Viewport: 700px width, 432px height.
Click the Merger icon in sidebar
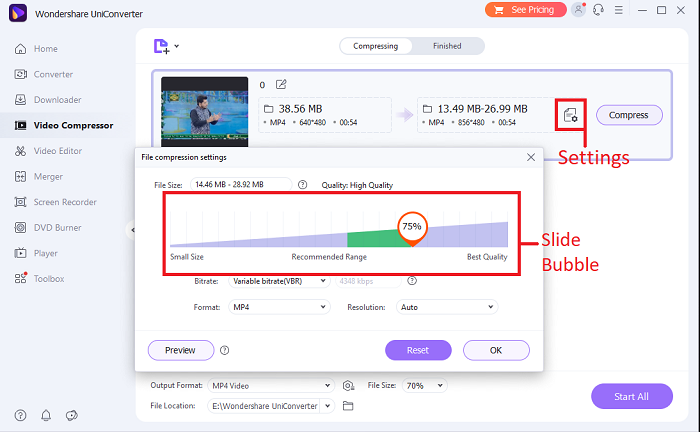[x=21, y=176]
